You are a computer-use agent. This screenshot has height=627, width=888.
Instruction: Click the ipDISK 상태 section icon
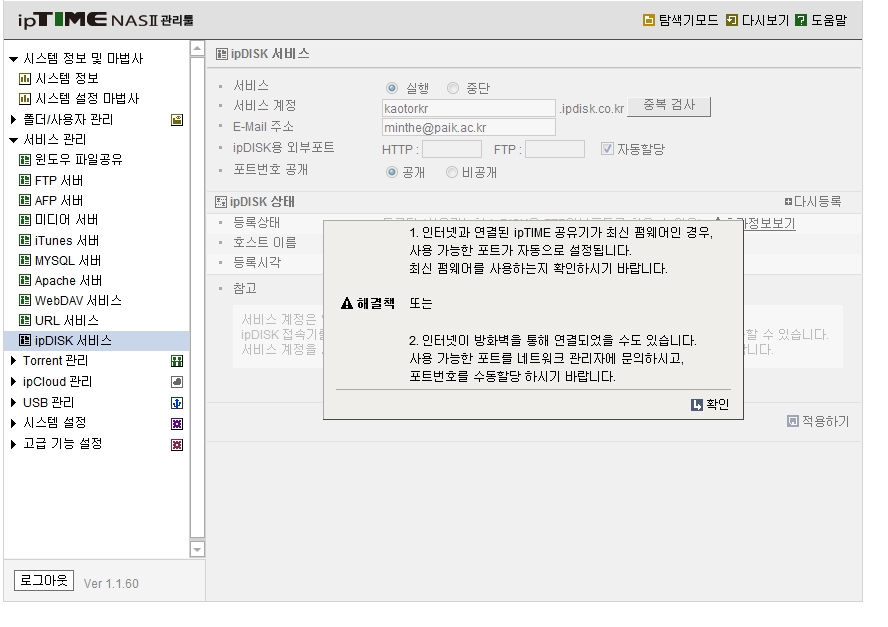pyautogui.click(x=221, y=202)
